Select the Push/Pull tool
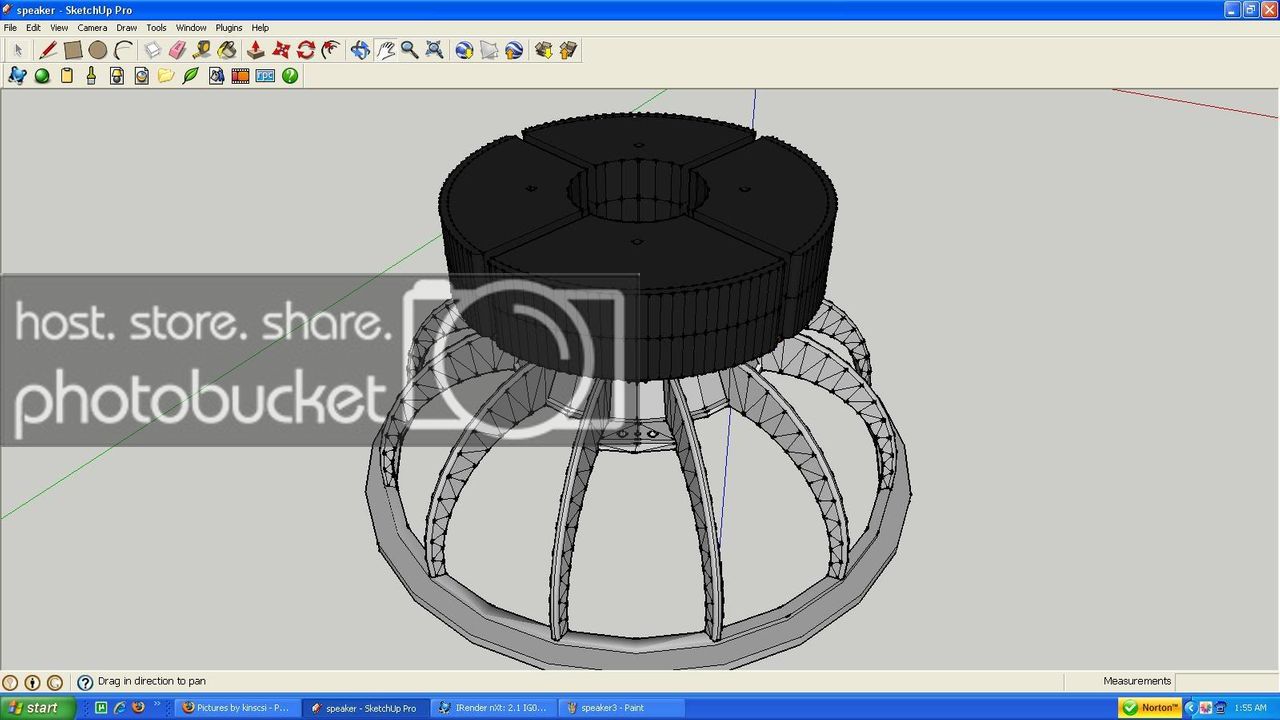The image size is (1280, 720). 256,50
